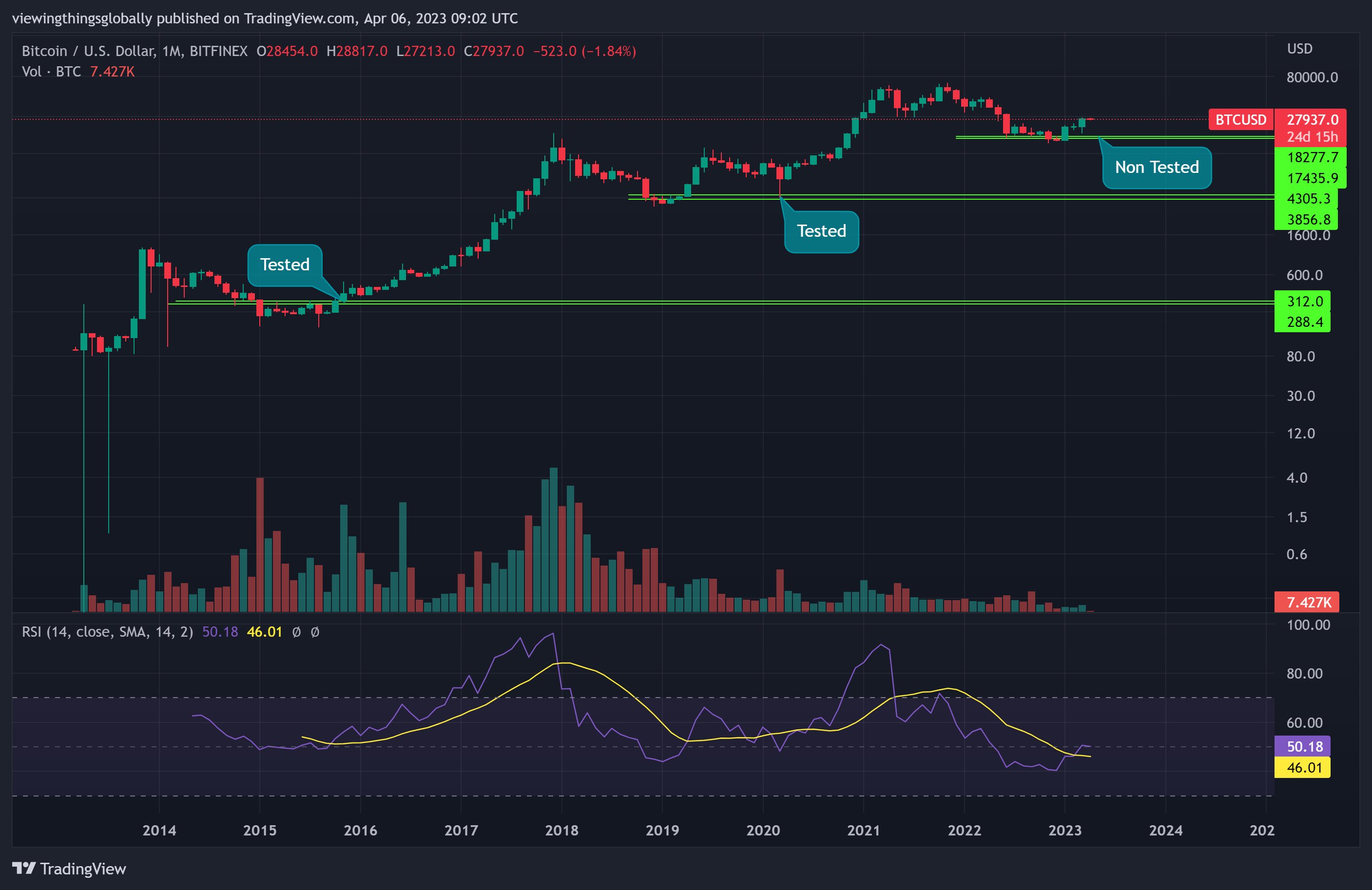Click the 50.18 purple RSI axis label
The width and height of the screenshot is (1372, 890).
pos(1302,747)
